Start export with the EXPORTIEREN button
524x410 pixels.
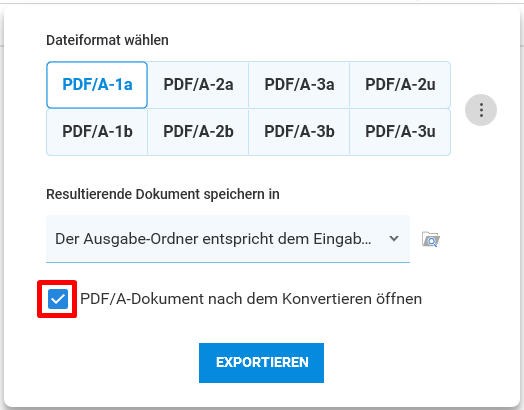click(x=261, y=363)
